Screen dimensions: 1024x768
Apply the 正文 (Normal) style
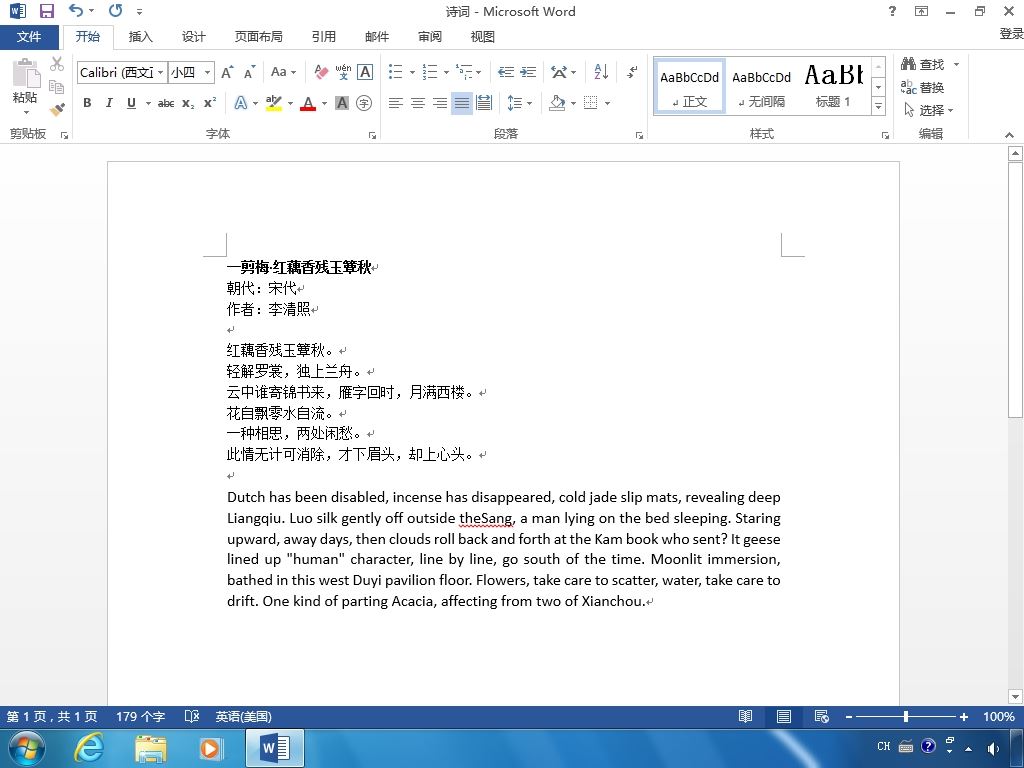coord(690,87)
